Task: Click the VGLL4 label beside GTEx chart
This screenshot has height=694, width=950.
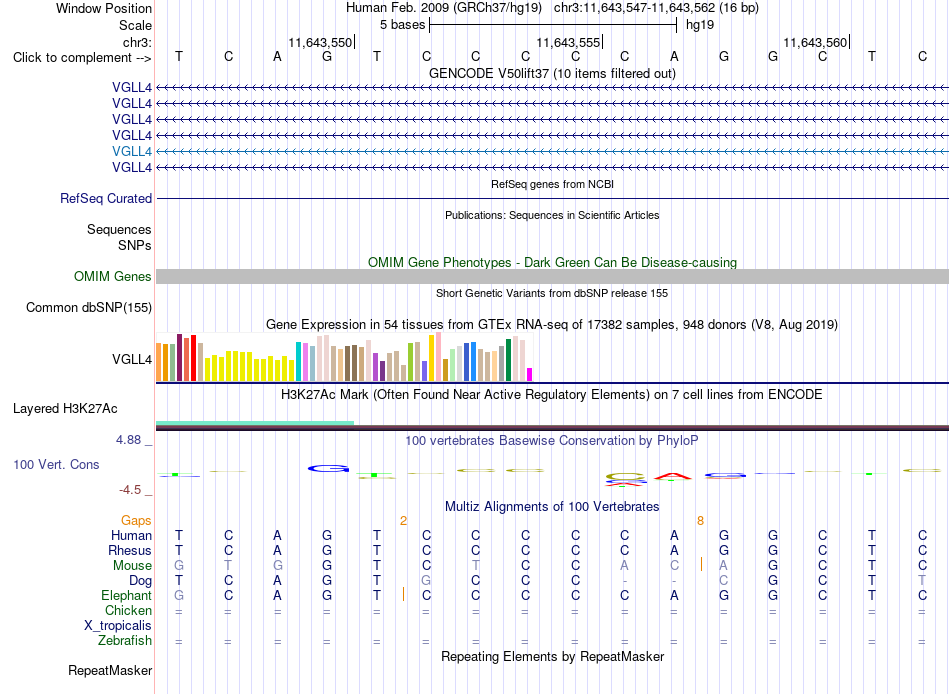Action: pyautogui.click(x=131, y=359)
